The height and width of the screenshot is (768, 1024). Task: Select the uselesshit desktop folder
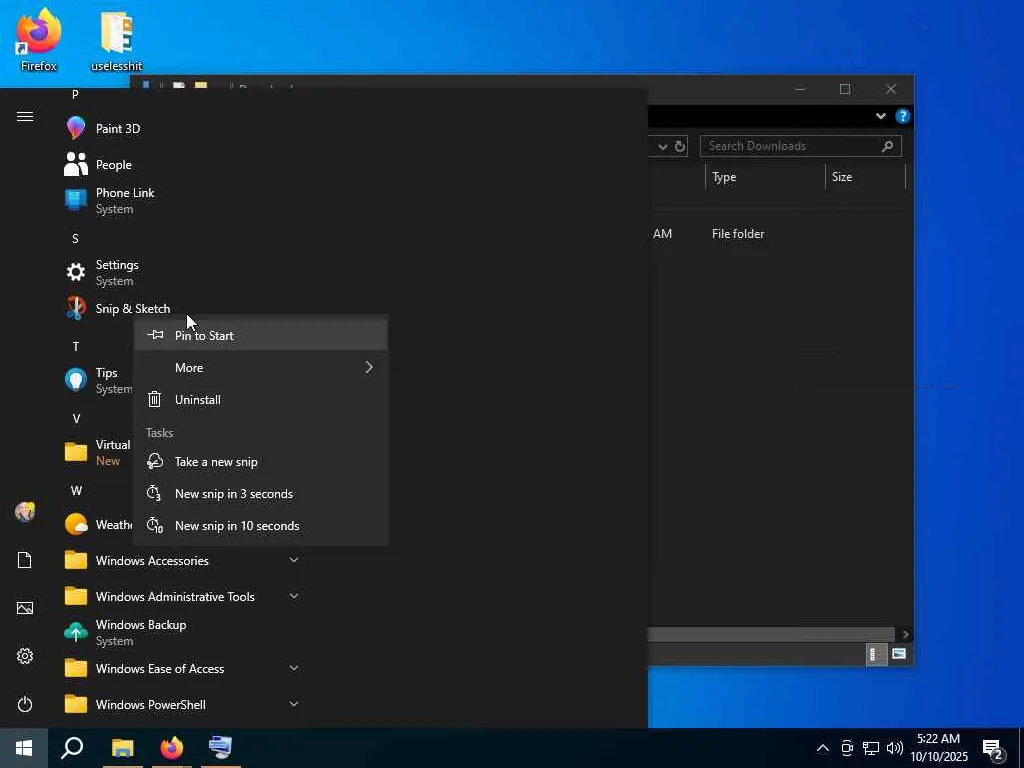pos(116,40)
